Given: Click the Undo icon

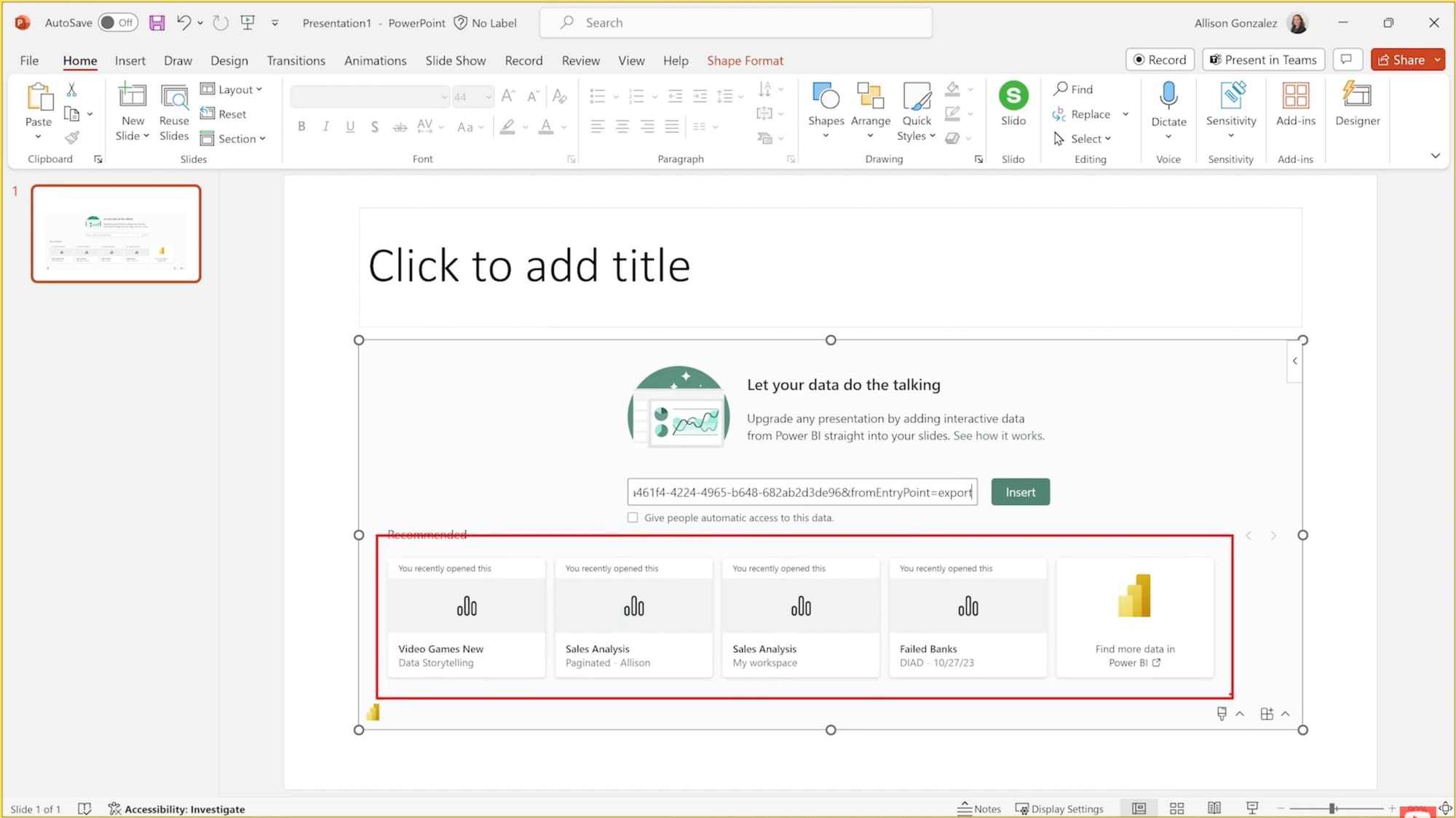Looking at the screenshot, I should click(183, 23).
